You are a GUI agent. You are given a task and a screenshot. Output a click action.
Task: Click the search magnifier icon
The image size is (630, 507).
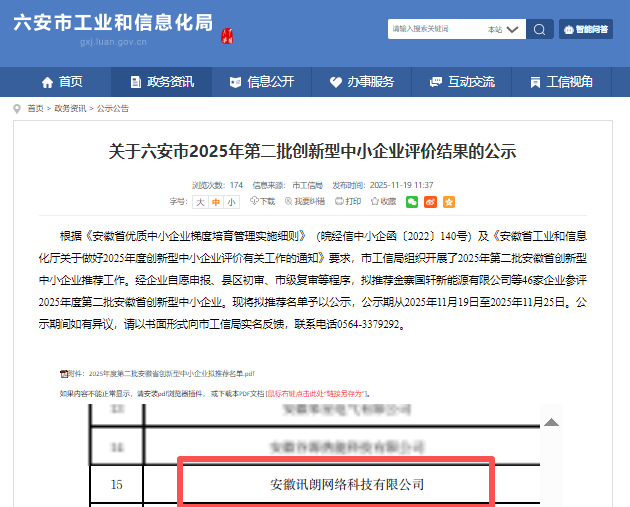click(x=539, y=30)
